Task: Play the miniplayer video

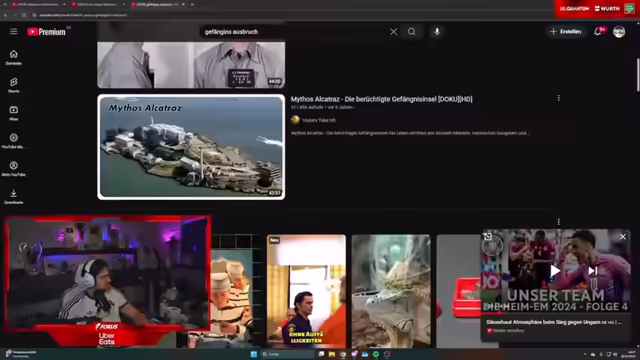Action: (555, 271)
